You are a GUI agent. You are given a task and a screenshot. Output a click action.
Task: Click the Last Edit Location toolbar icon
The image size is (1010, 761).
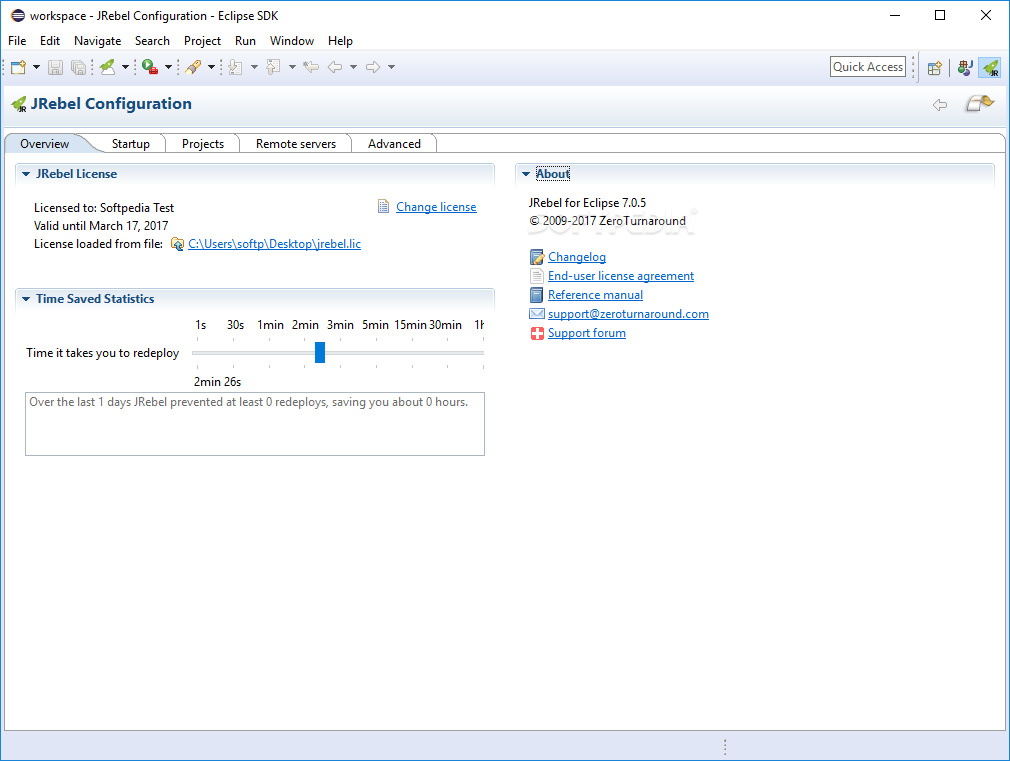point(311,67)
